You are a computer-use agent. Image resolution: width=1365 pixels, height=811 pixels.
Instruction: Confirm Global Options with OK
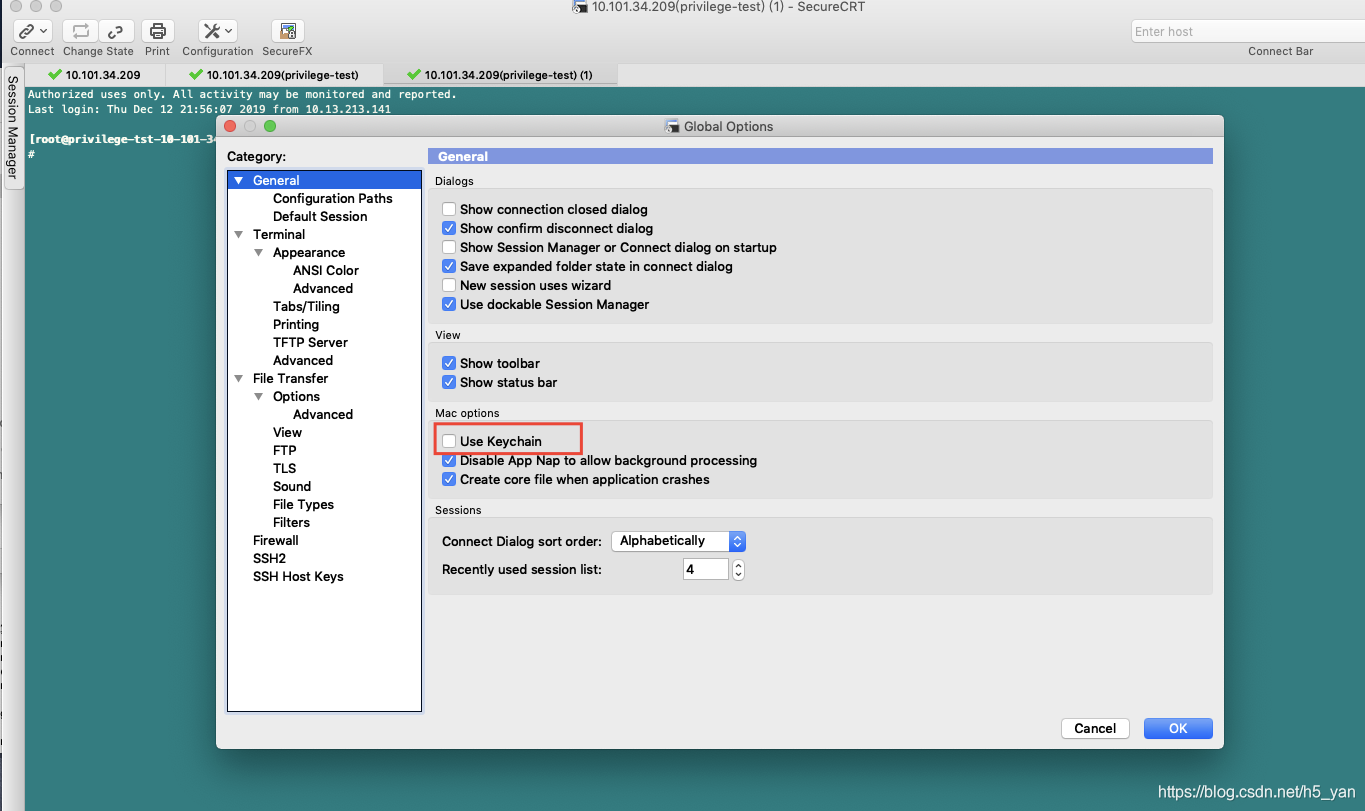point(1178,728)
